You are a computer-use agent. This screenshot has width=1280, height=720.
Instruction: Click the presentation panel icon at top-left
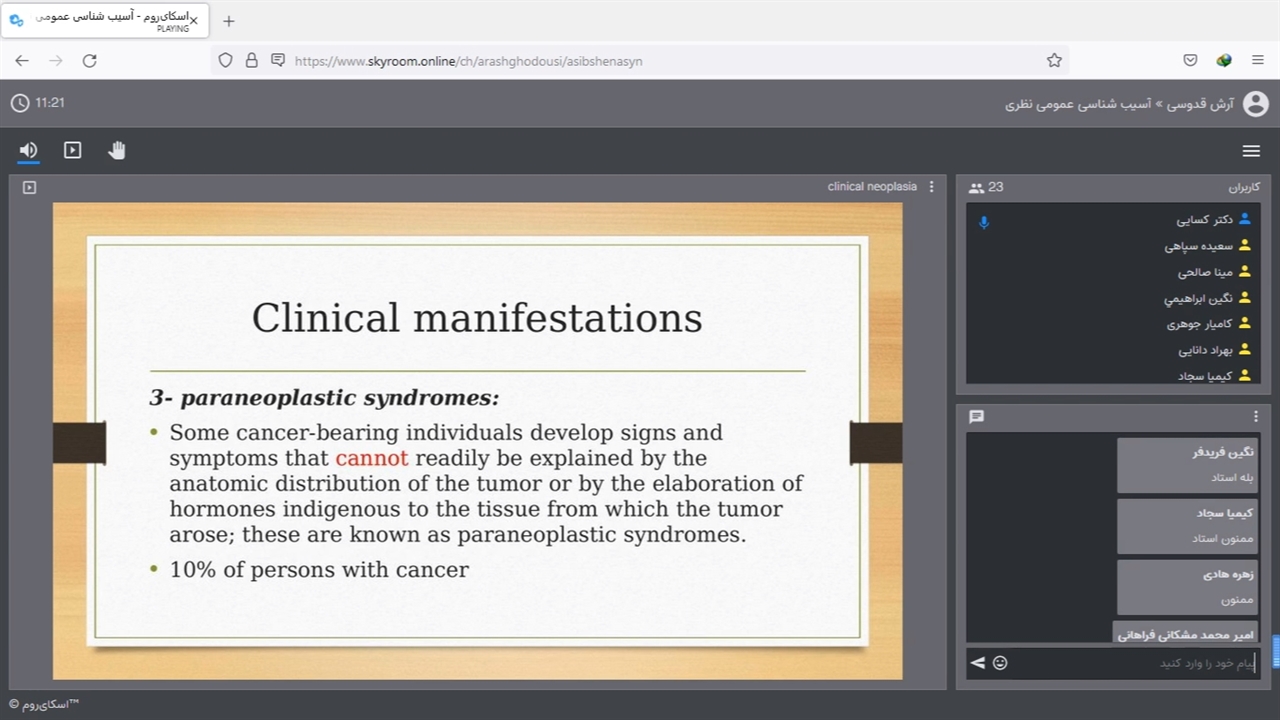click(x=29, y=187)
